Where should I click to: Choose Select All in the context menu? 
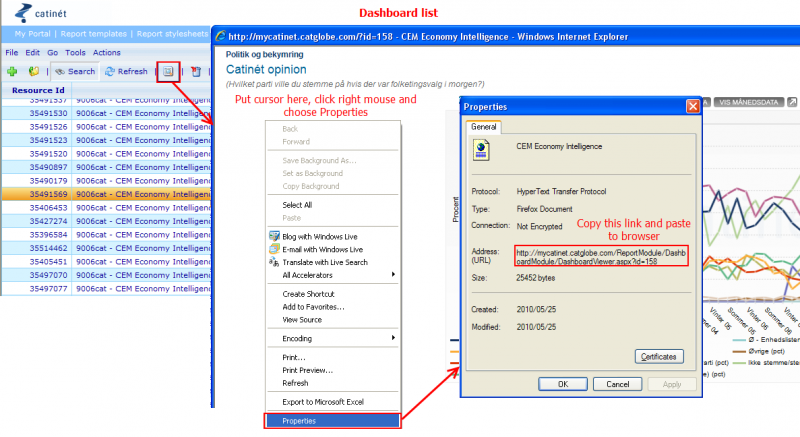coord(332,205)
